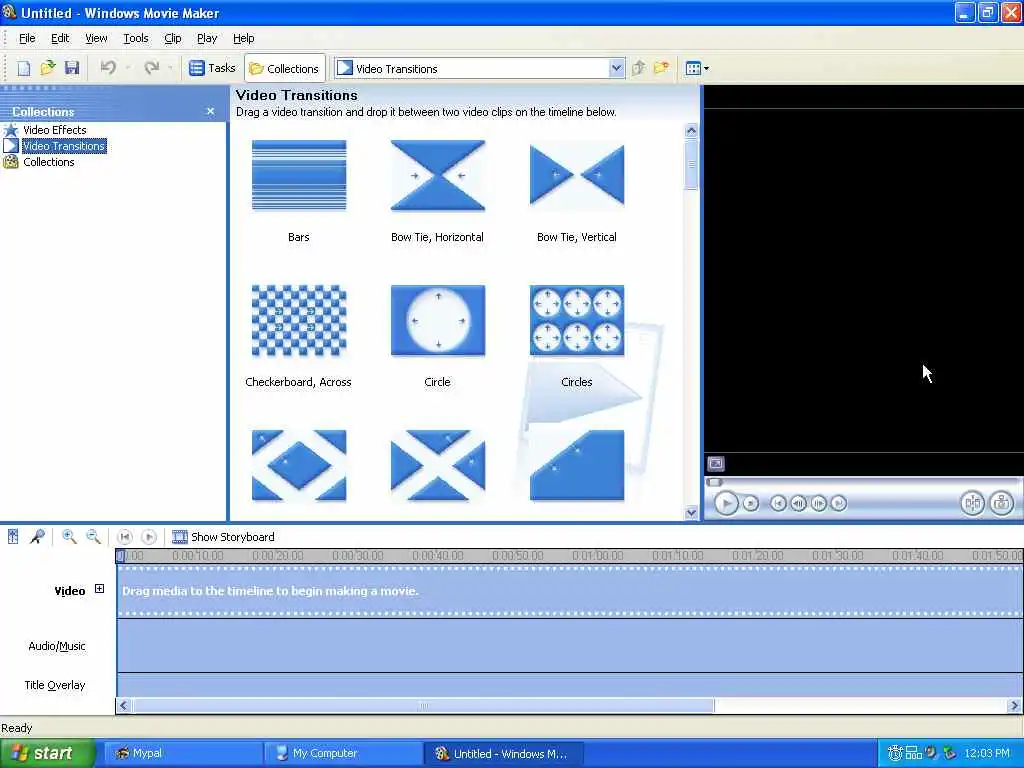Click the Redo arrow icon
1024x768 pixels.
pos(152,68)
